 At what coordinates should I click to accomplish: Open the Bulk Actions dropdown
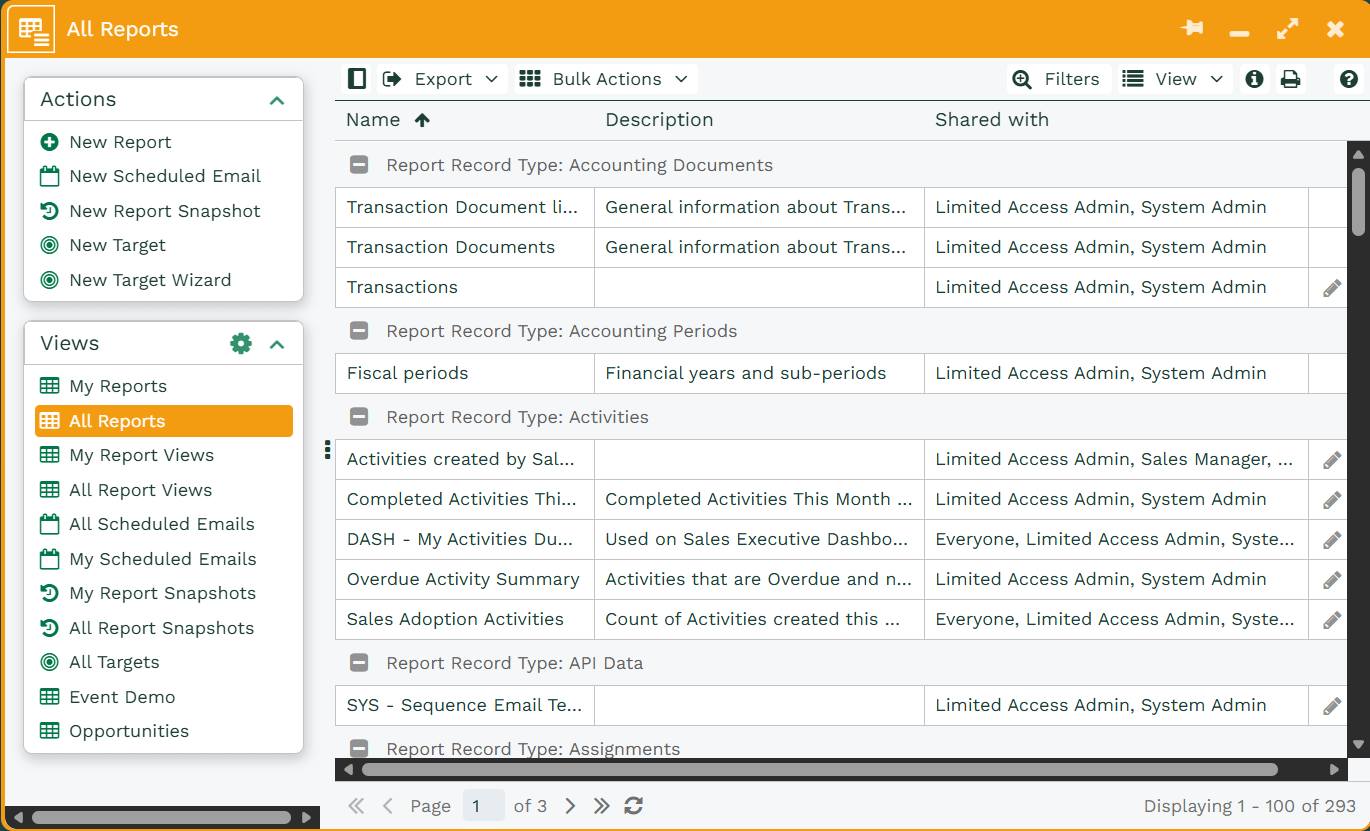pos(605,79)
